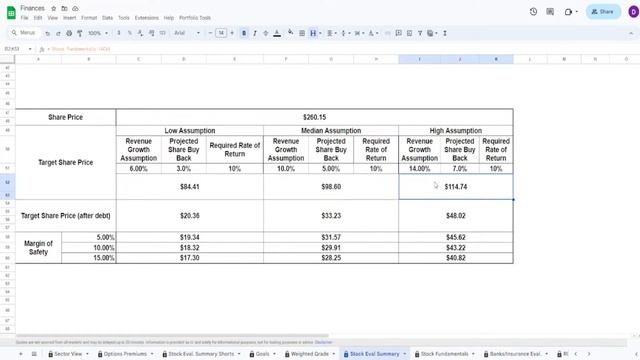
Task: Open the Arial font dropdown
Action: point(187,33)
